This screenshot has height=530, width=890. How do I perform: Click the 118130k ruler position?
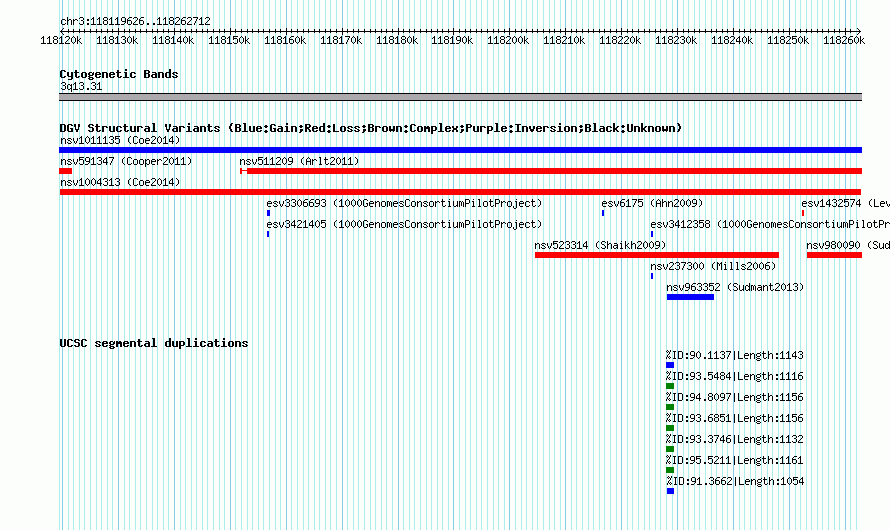(117, 40)
